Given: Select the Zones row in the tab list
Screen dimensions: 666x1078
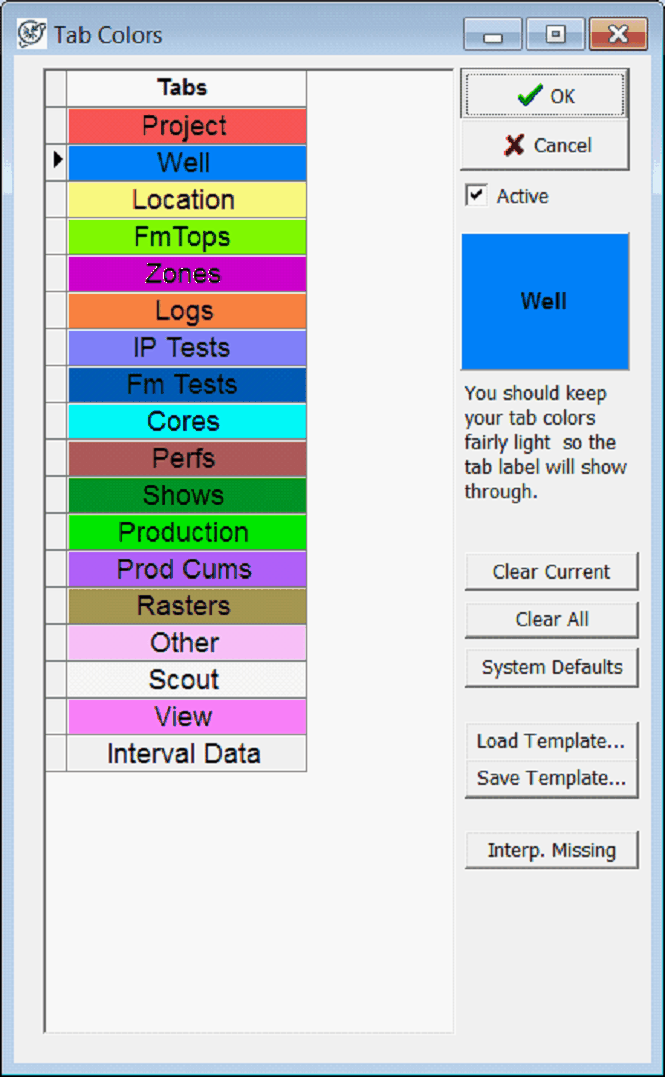Looking at the screenshot, I should click(186, 274).
